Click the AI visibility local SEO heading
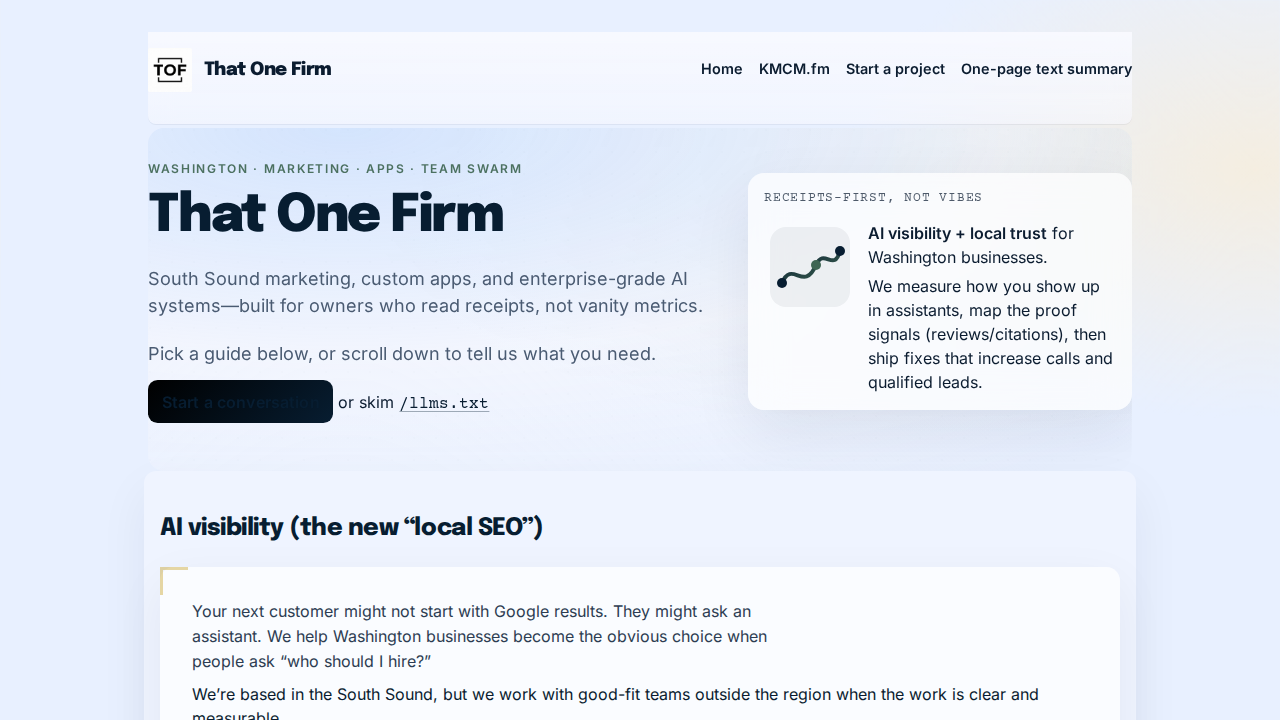1280x720 pixels. click(351, 526)
